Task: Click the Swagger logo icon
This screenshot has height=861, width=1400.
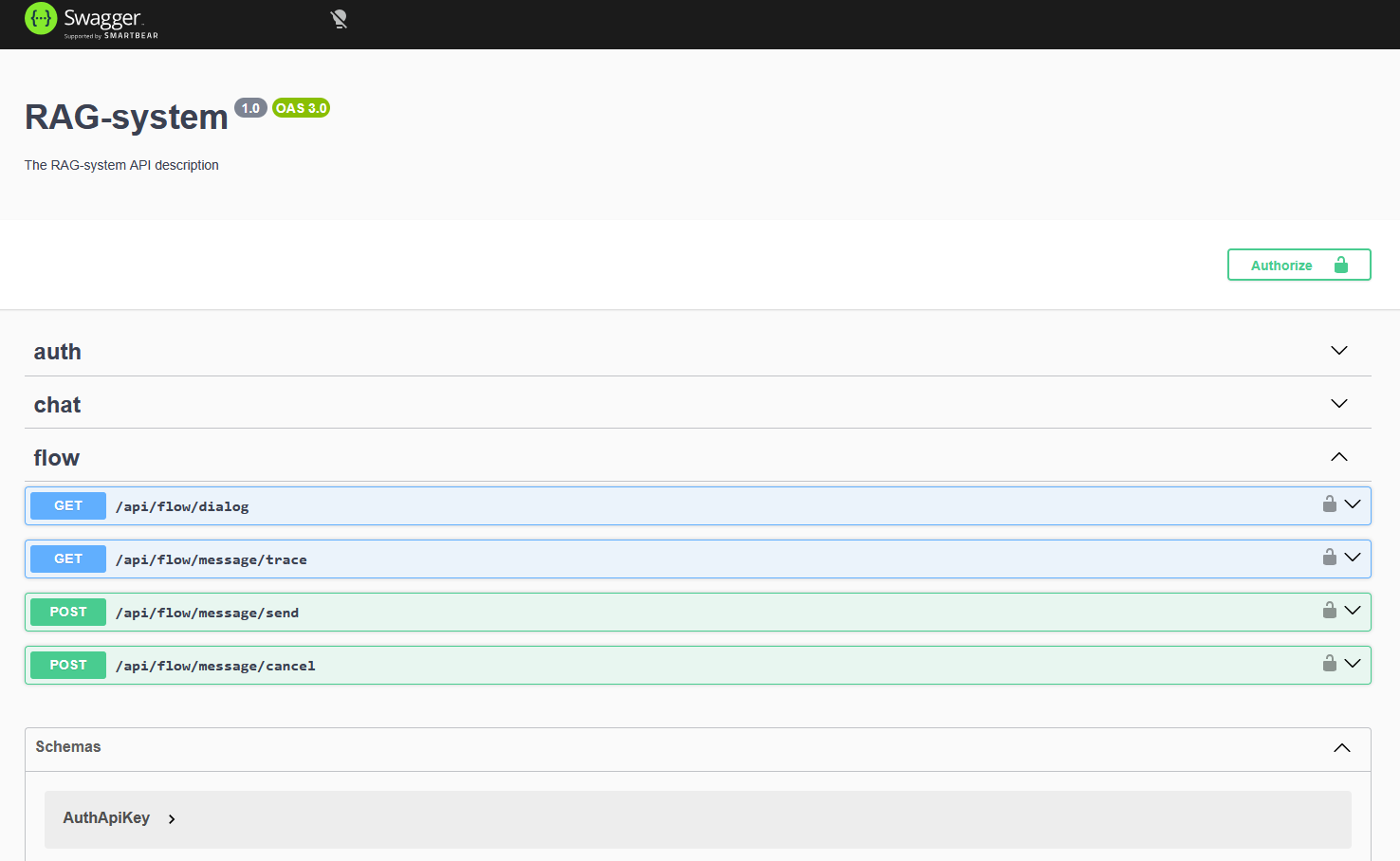Action: (x=40, y=19)
